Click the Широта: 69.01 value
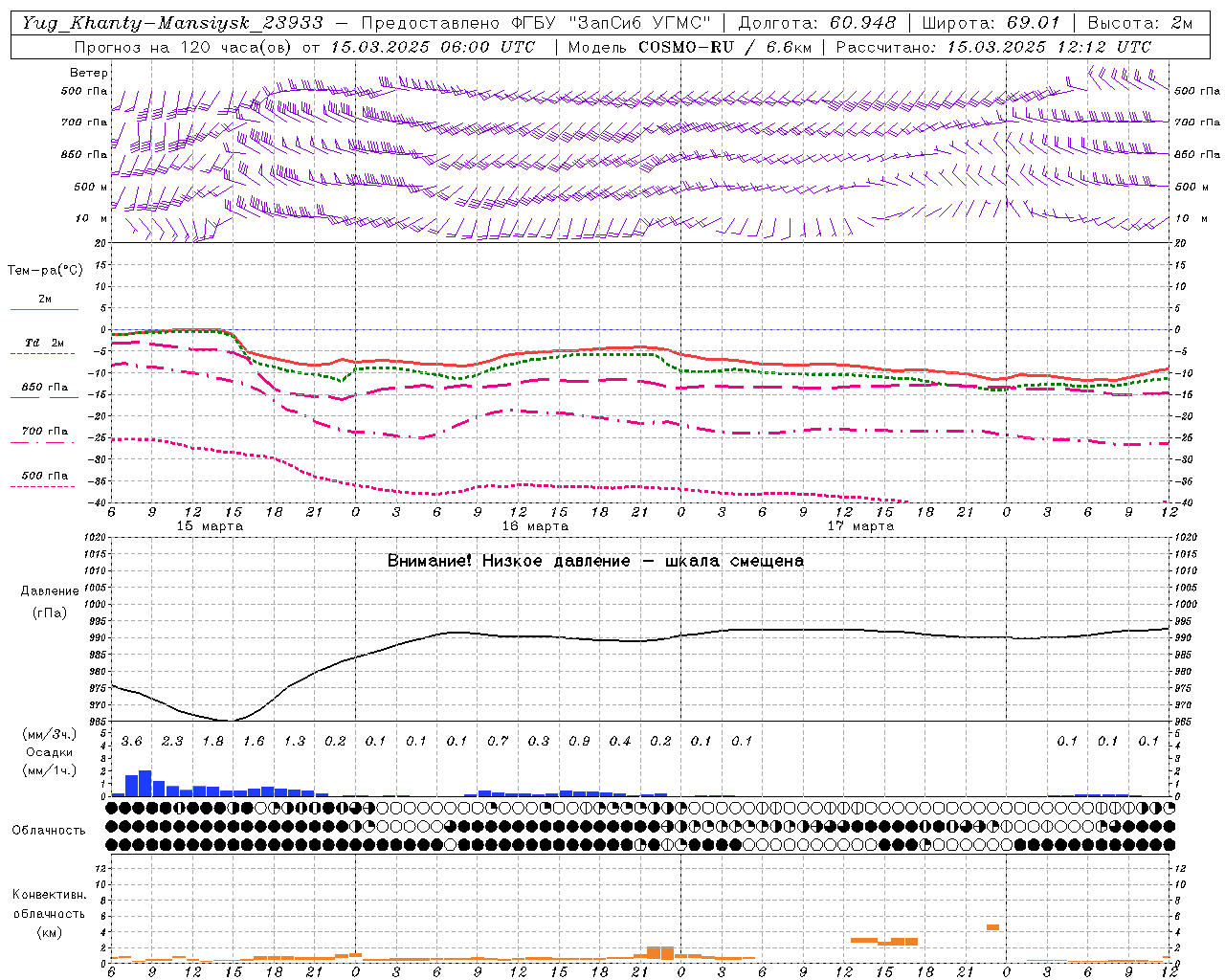 (x=991, y=23)
